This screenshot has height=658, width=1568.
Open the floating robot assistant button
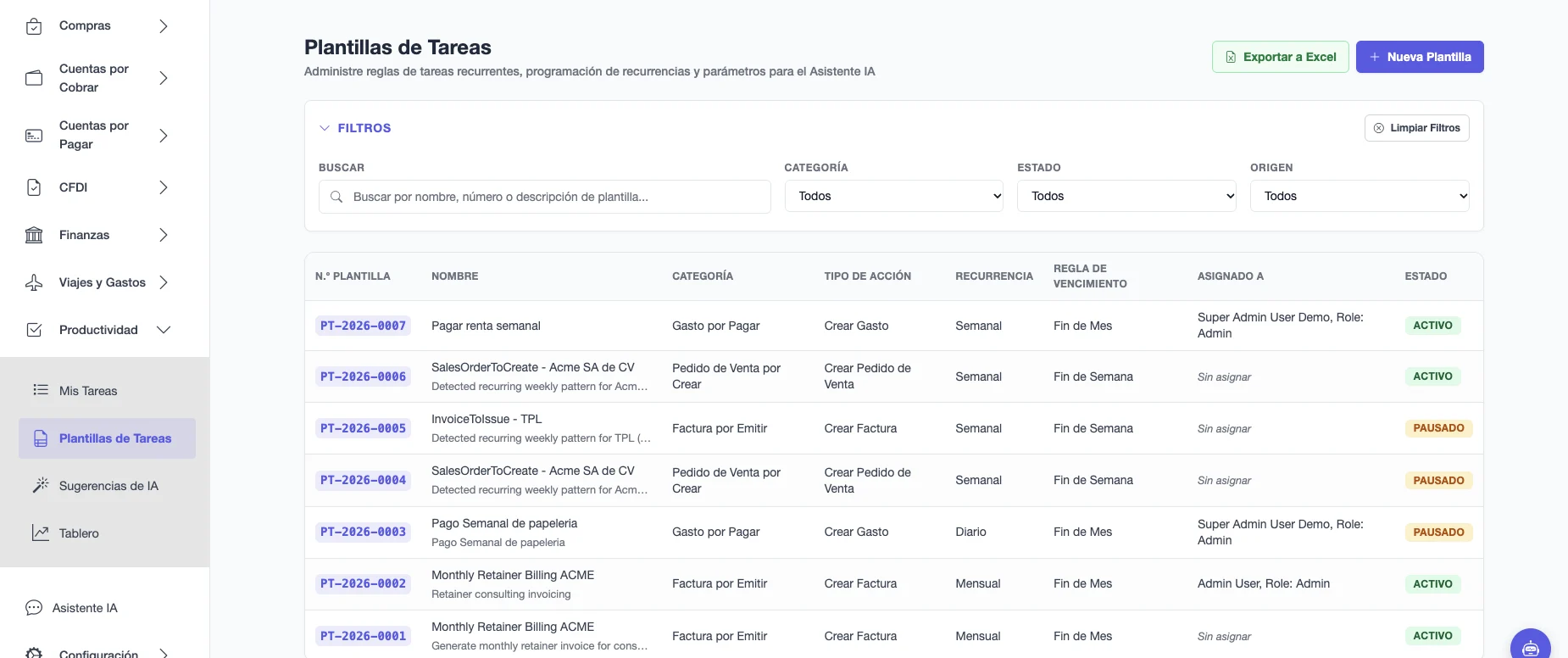[1531, 647]
